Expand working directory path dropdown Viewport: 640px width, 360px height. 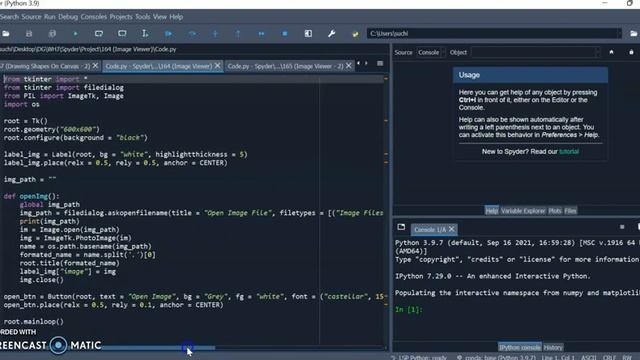619,33
